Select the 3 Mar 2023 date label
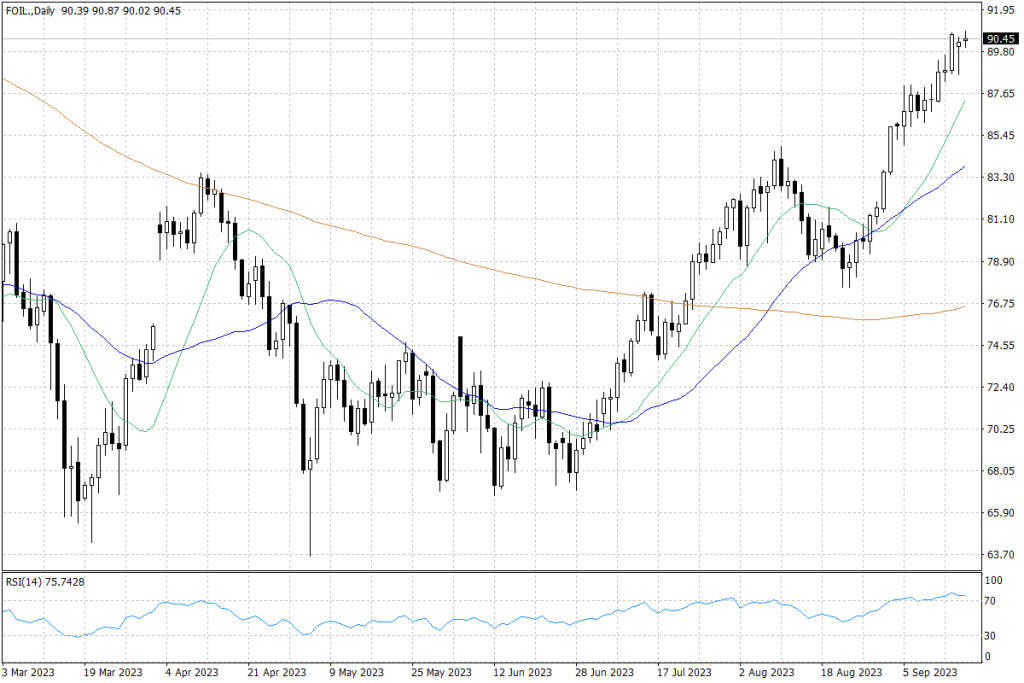Image resolution: width=1024 pixels, height=683 pixels. [x=31, y=672]
